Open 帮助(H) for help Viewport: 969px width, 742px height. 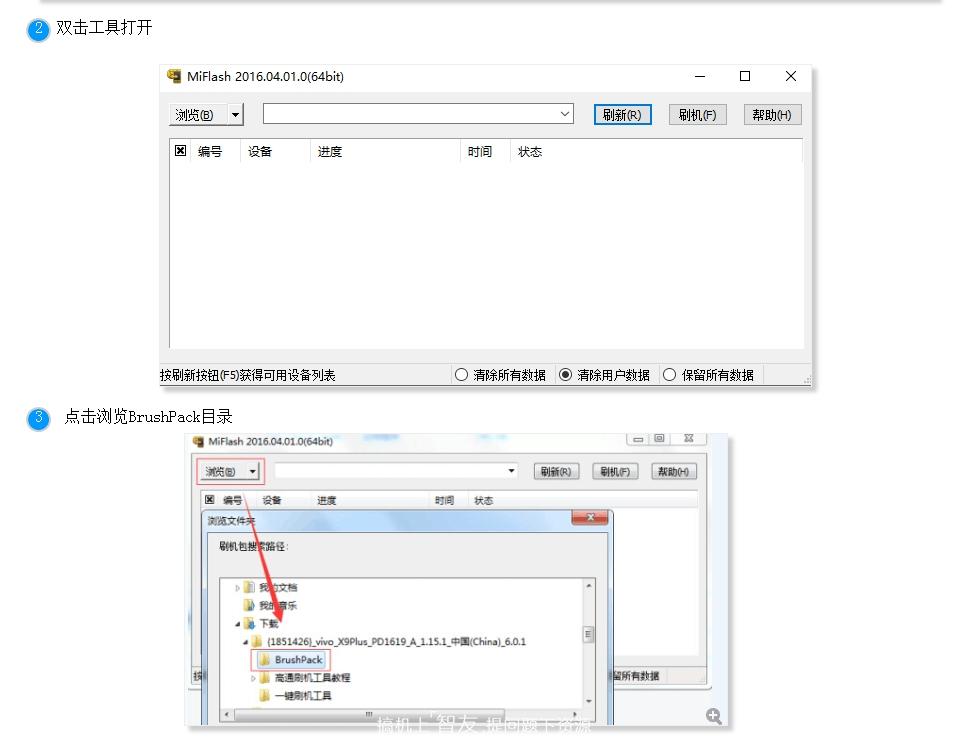point(771,114)
